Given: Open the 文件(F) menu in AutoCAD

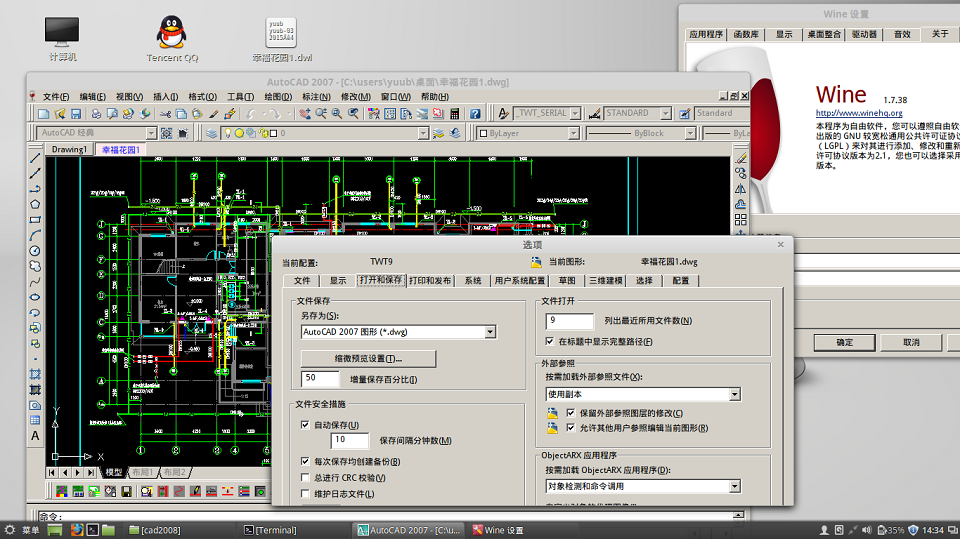Looking at the screenshot, I should coord(56,97).
